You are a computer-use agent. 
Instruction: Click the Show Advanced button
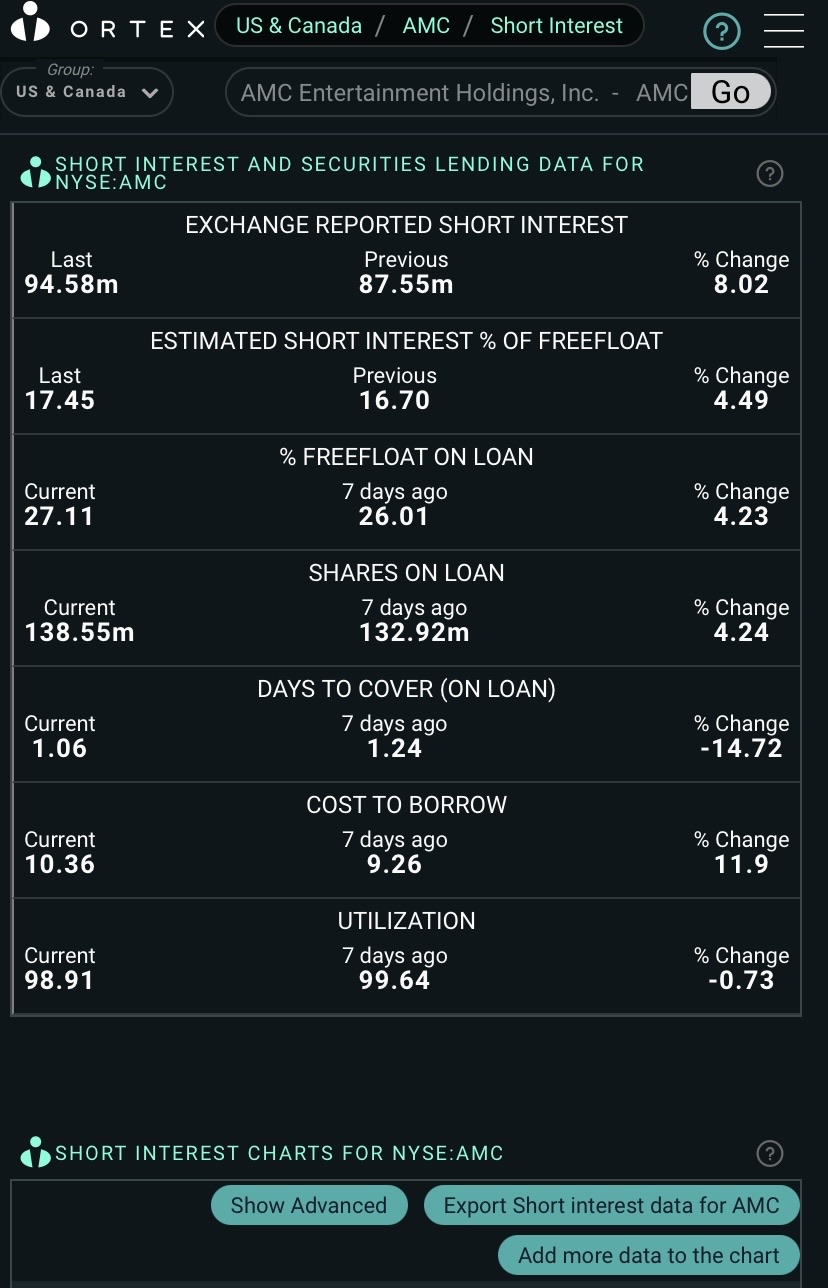(x=308, y=1205)
